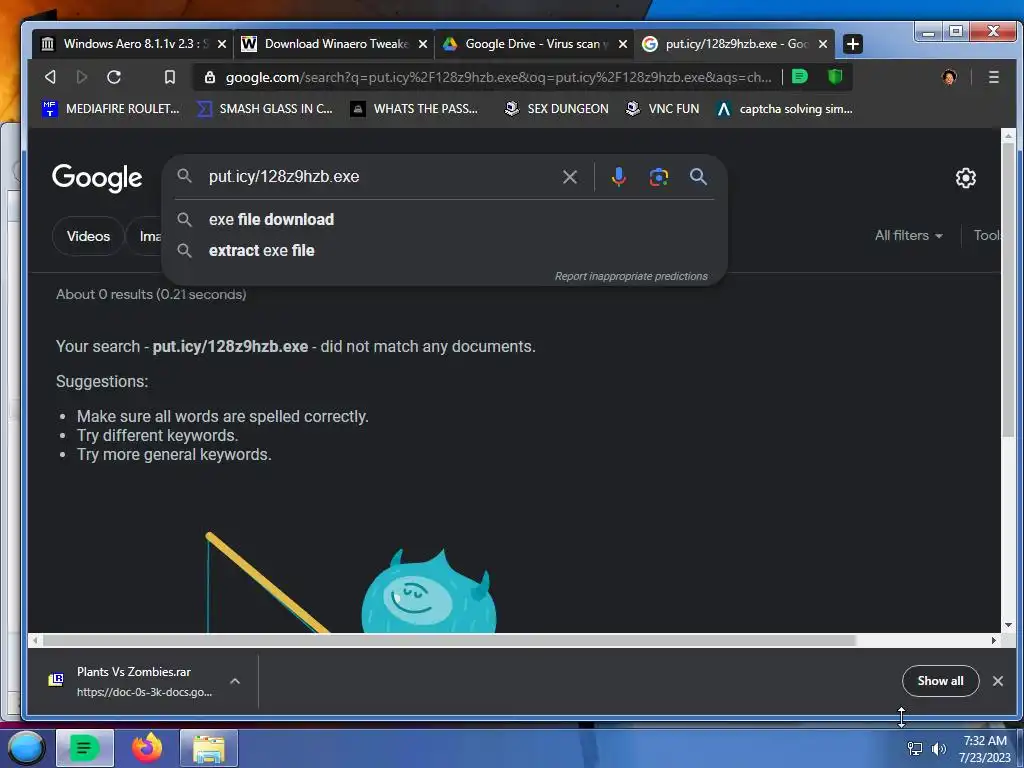The width and height of the screenshot is (1024, 768).
Task: Open the browser profile avatar
Action: click(x=949, y=77)
